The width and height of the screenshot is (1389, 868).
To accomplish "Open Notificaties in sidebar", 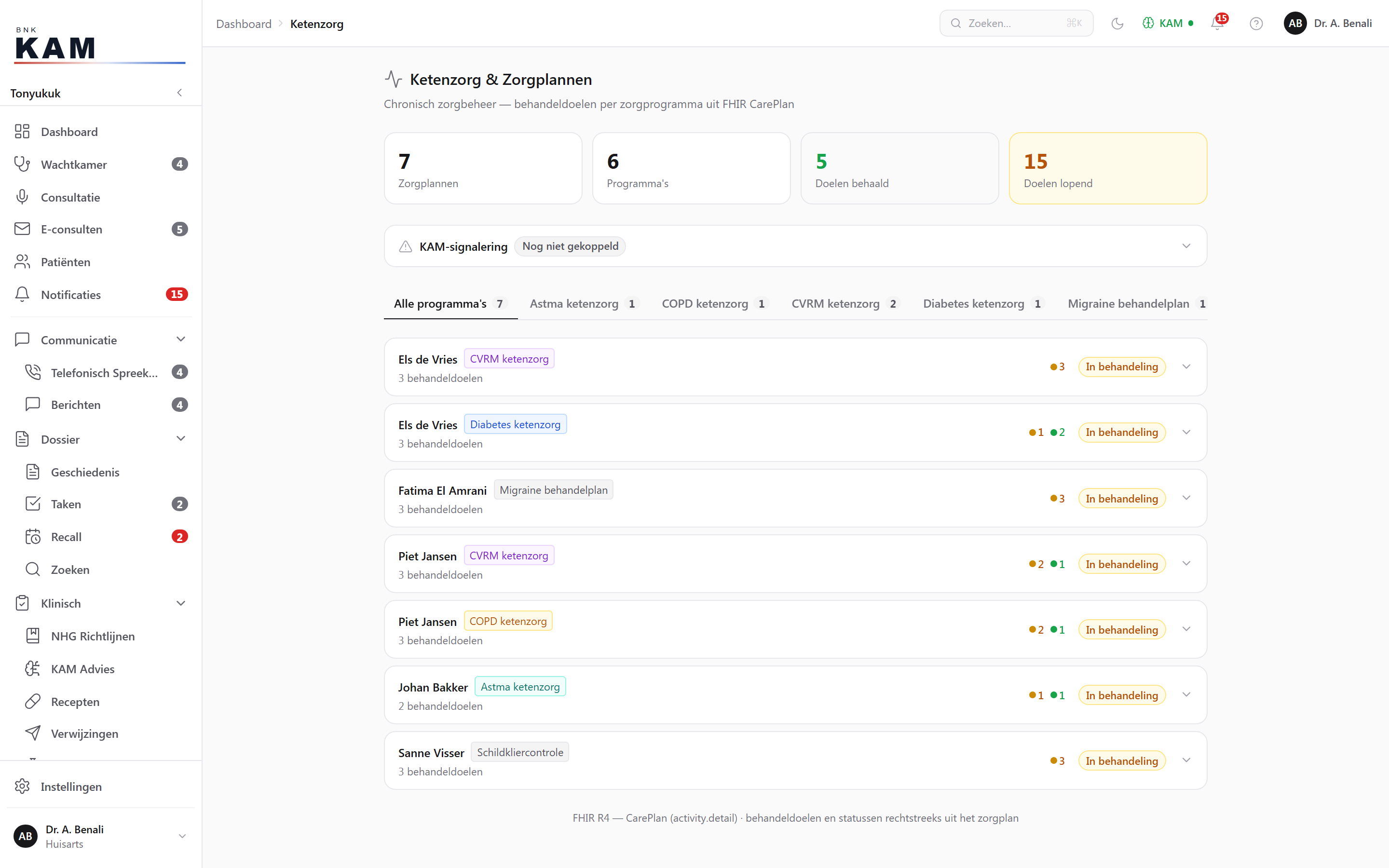I will point(100,295).
